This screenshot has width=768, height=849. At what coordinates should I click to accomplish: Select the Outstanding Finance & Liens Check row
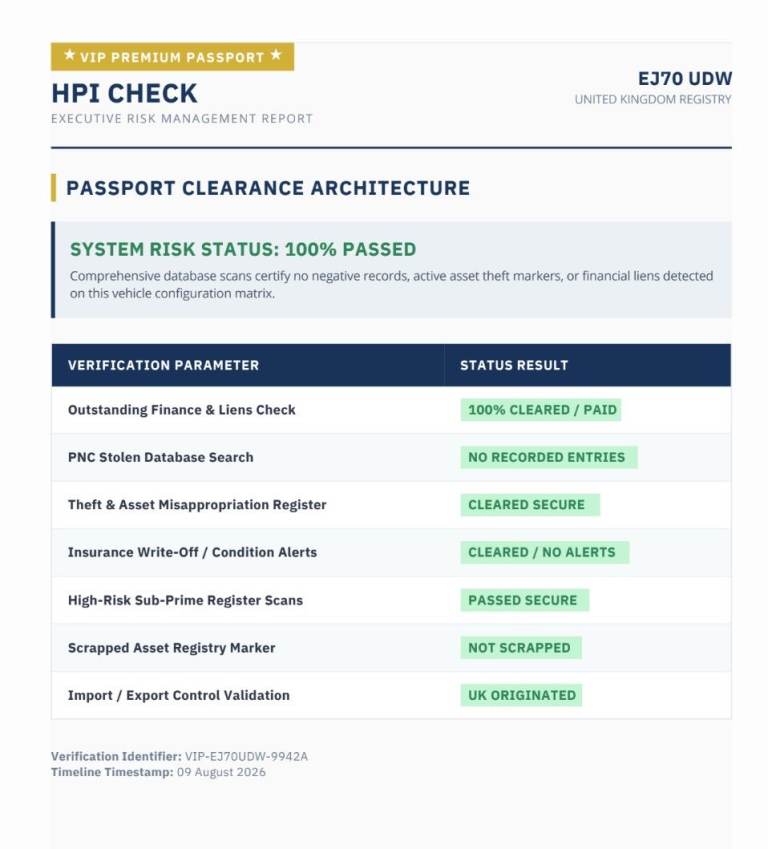[x=391, y=410]
